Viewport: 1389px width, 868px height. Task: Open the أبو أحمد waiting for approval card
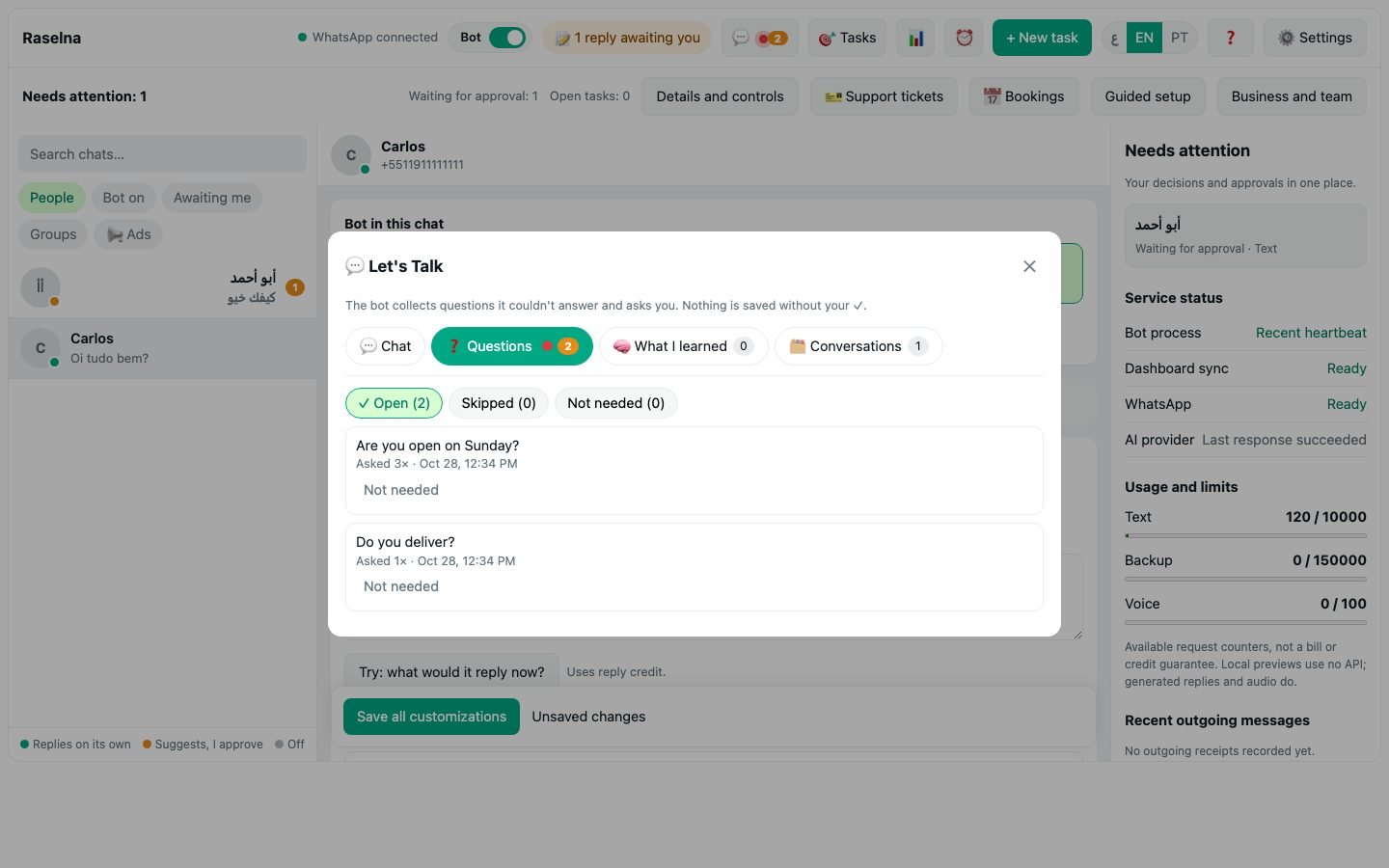pyautogui.click(x=1245, y=235)
